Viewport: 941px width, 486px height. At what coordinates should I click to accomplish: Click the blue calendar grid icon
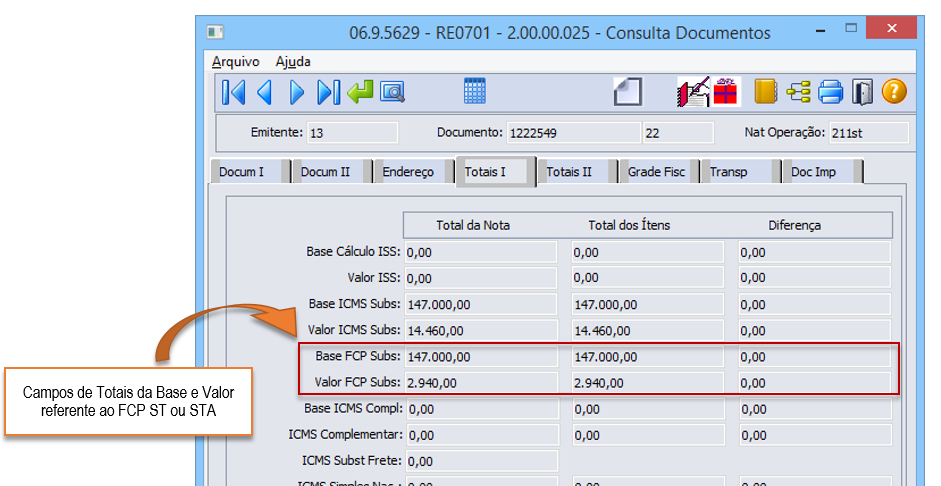click(475, 91)
